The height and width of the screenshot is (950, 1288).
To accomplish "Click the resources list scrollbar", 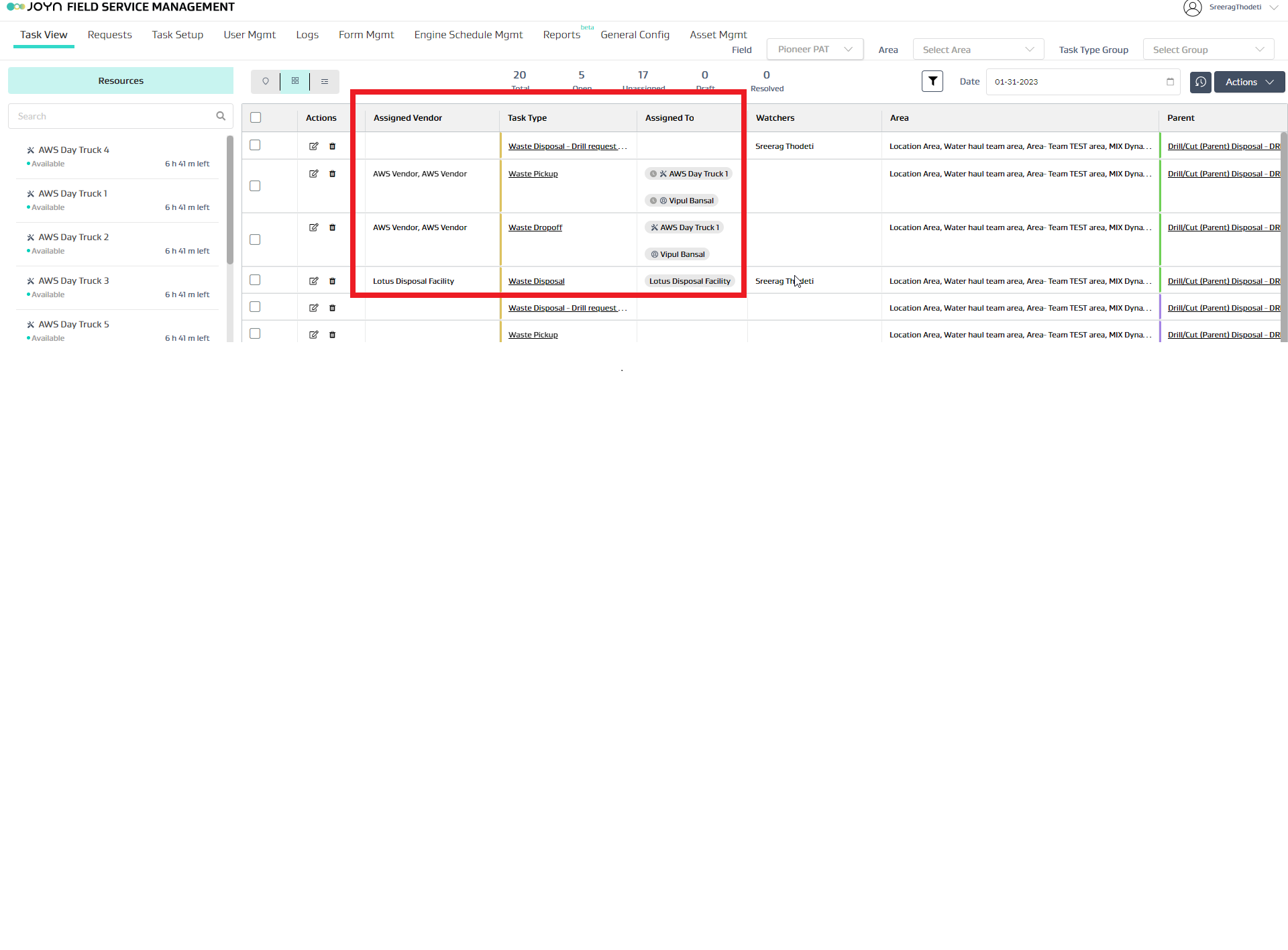I will [230, 201].
